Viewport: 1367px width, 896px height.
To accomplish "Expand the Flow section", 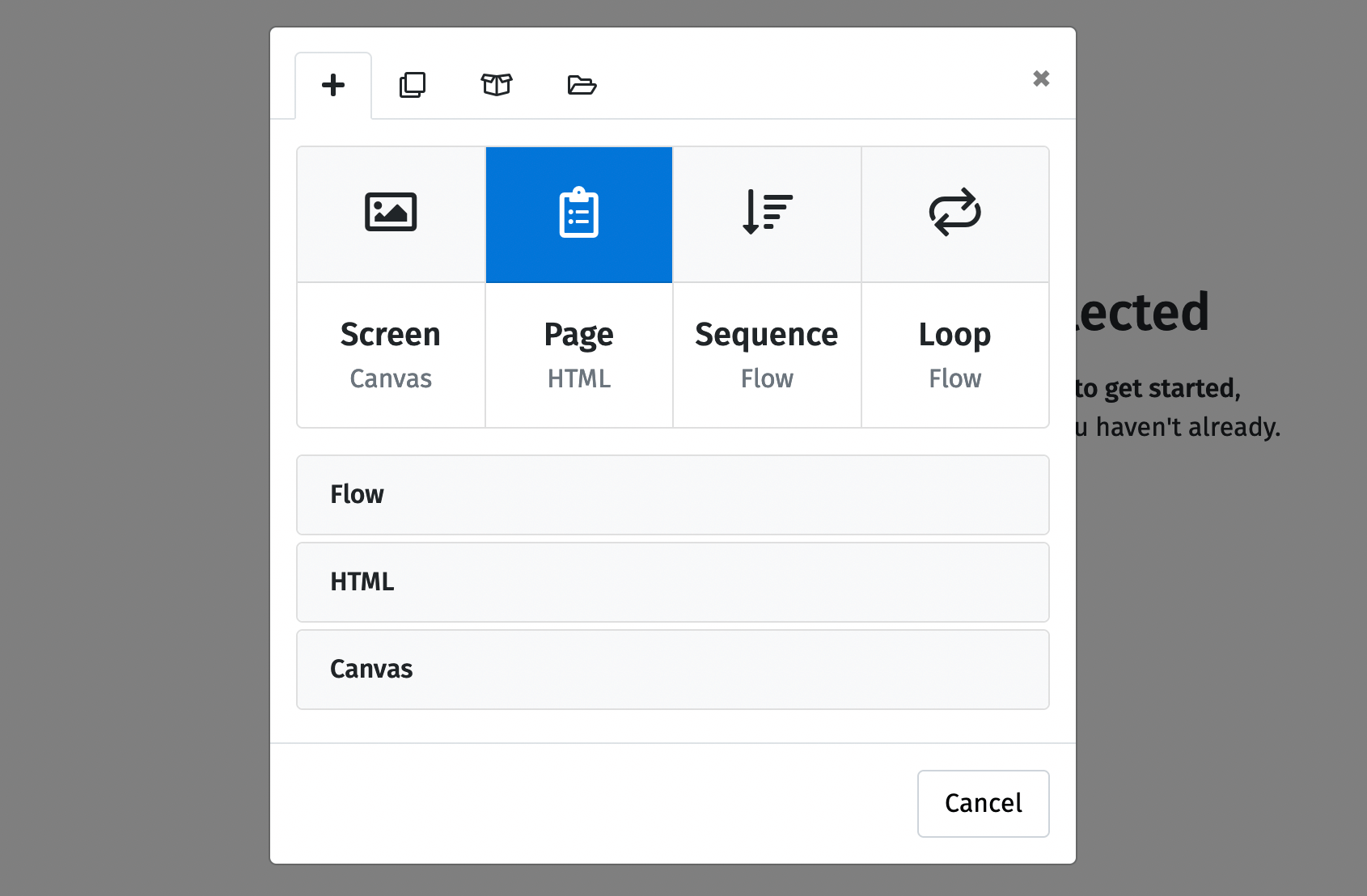I will point(673,495).
